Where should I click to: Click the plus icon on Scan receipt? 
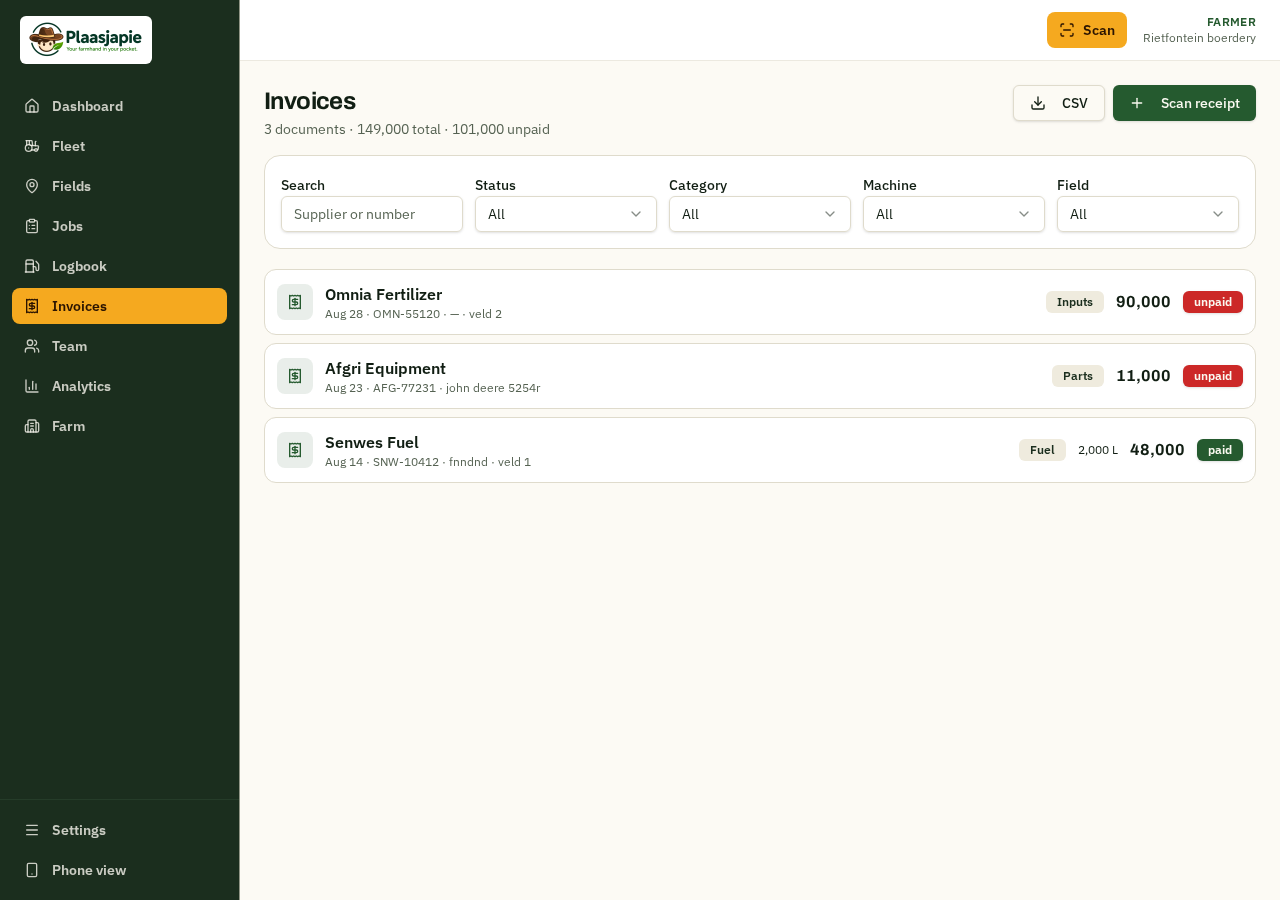point(1137,103)
